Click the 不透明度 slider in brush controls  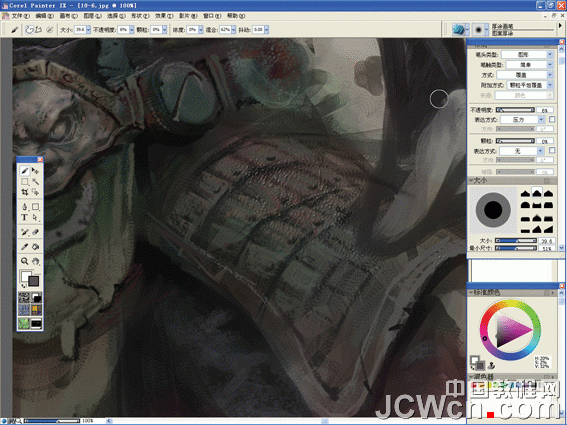point(515,110)
